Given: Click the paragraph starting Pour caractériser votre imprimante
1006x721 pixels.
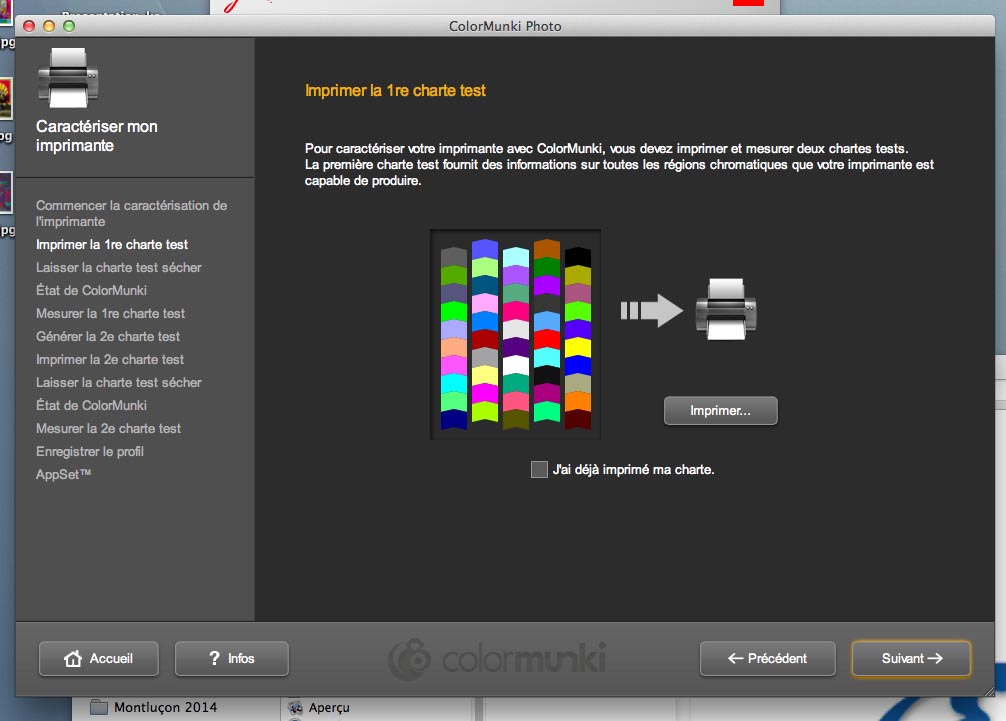Looking at the screenshot, I should click(x=619, y=165).
